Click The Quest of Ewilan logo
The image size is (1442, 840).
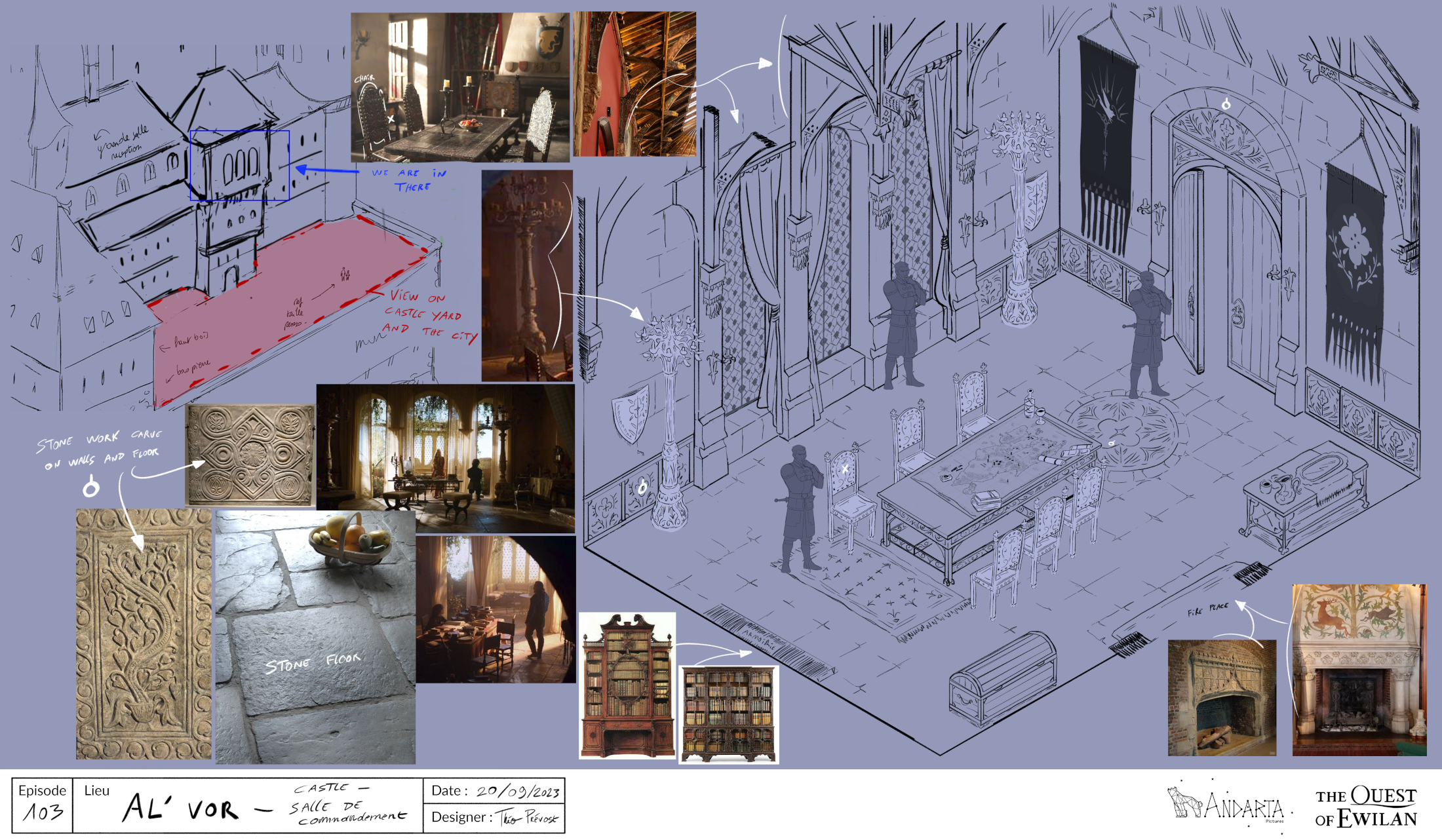pos(1365,807)
